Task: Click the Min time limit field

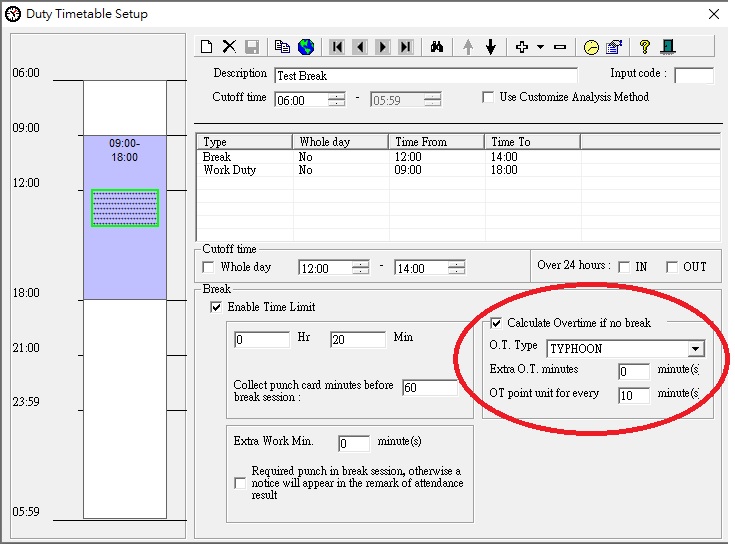Action: 358,339
